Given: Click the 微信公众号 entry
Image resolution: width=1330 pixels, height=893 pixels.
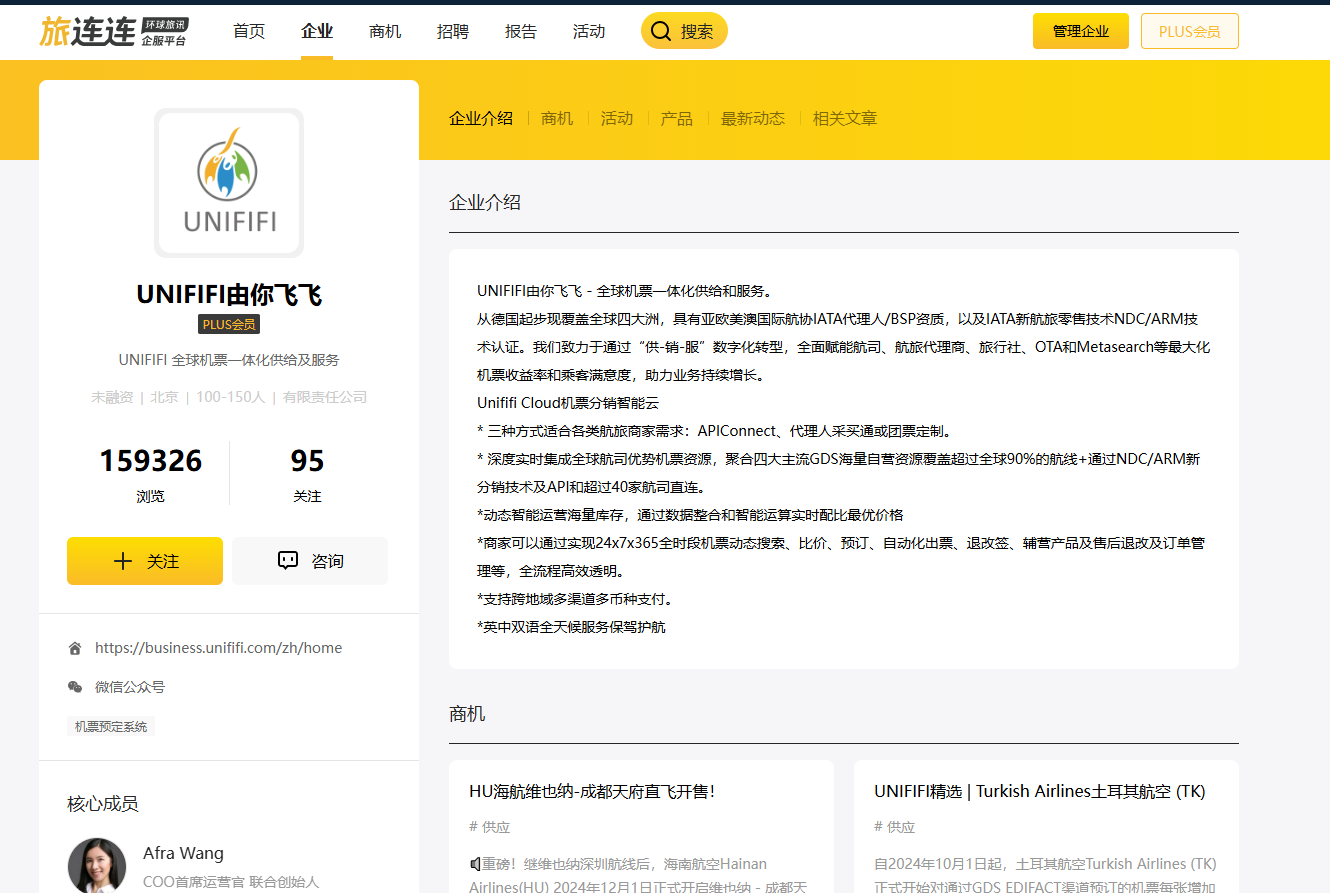Looking at the screenshot, I should (130, 687).
